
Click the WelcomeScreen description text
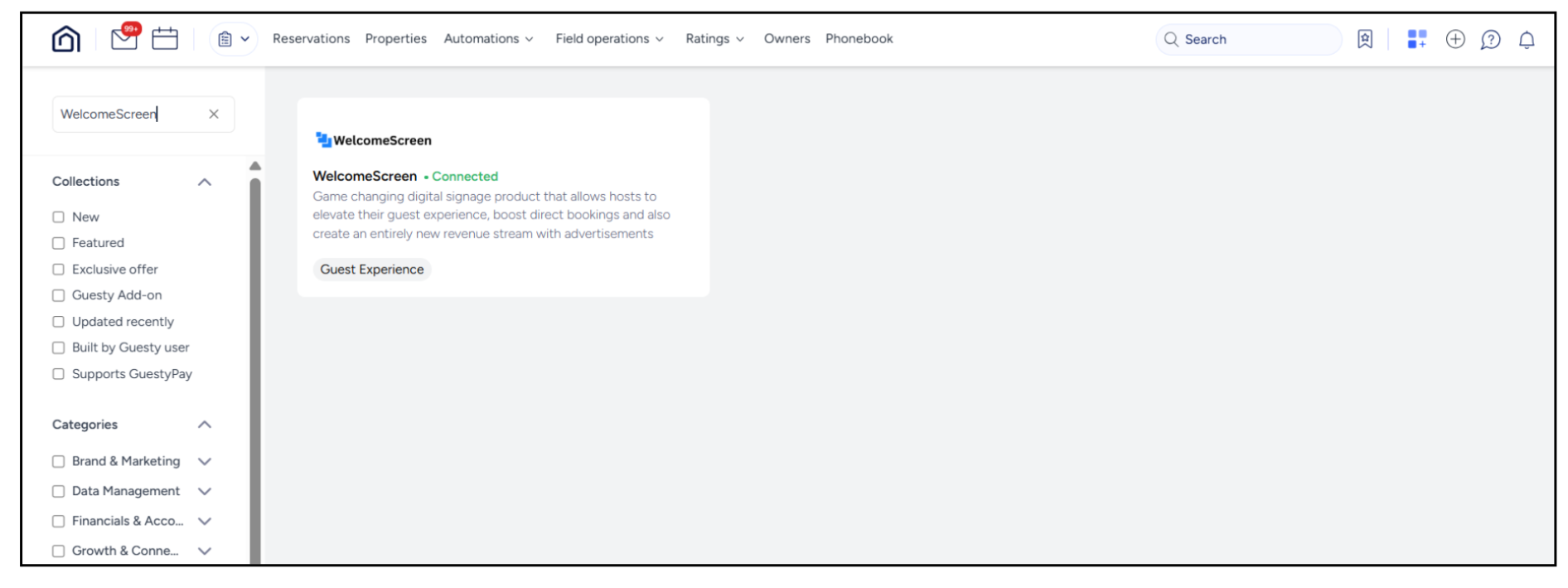[491, 215]
